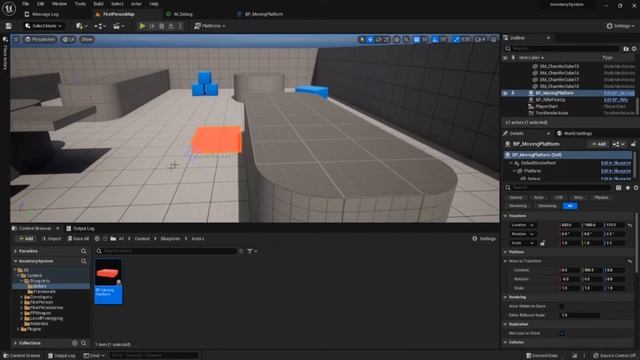The width and height of the screenshot is (640, 360).
Task: Select the viewport select-objects tool icon
Action: pos(362,40)
